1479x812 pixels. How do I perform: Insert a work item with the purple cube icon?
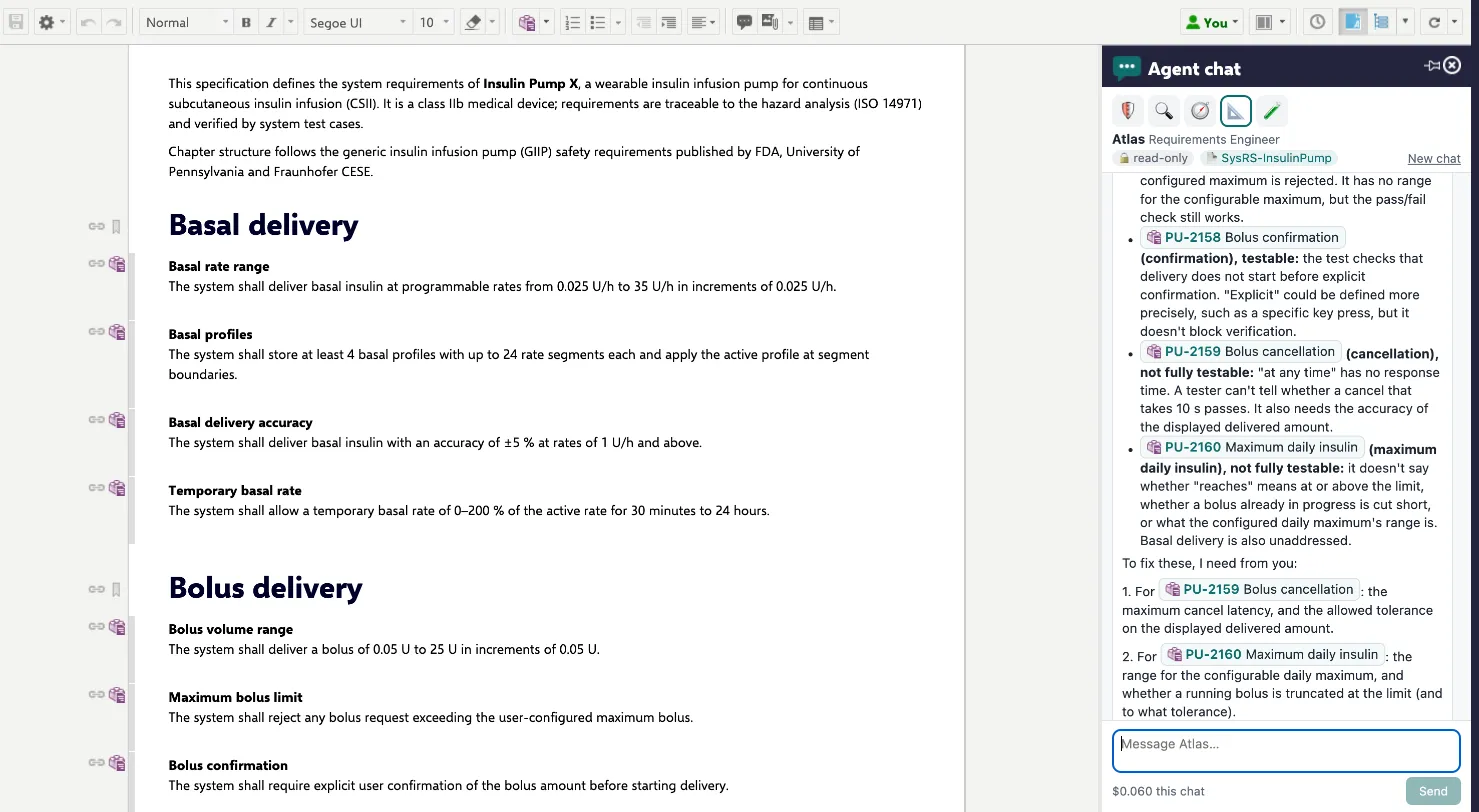click(526, 22)
